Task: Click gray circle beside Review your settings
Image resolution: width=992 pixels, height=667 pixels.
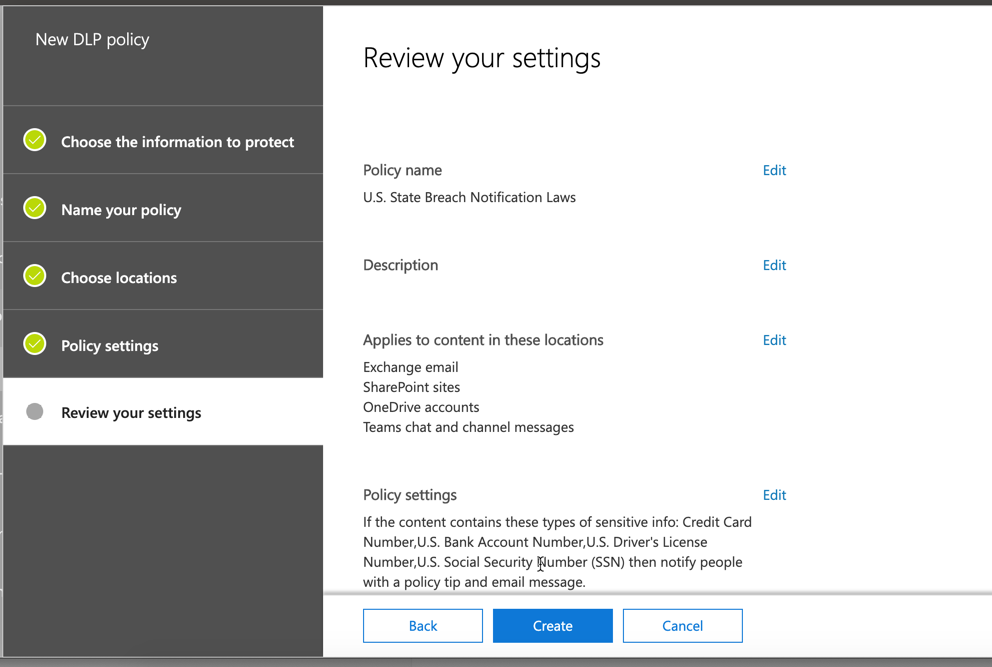Action: coord(35,412)
